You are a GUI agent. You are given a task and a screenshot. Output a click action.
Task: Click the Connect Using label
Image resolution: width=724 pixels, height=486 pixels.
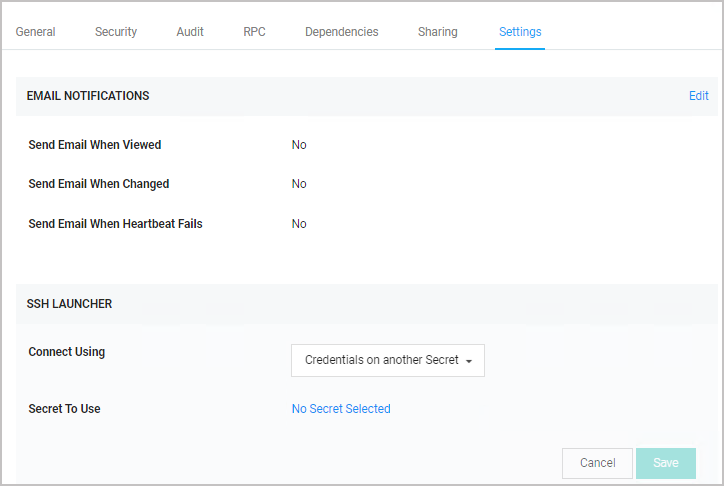coord(66,352)
